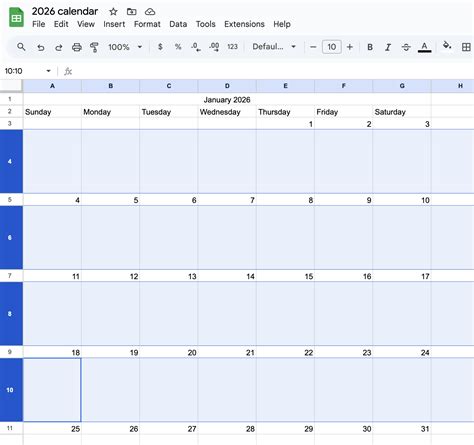The height and width of the screenshot is (445, 474).
Task: Click the January 2026 title cell
Action: [227, 100]
